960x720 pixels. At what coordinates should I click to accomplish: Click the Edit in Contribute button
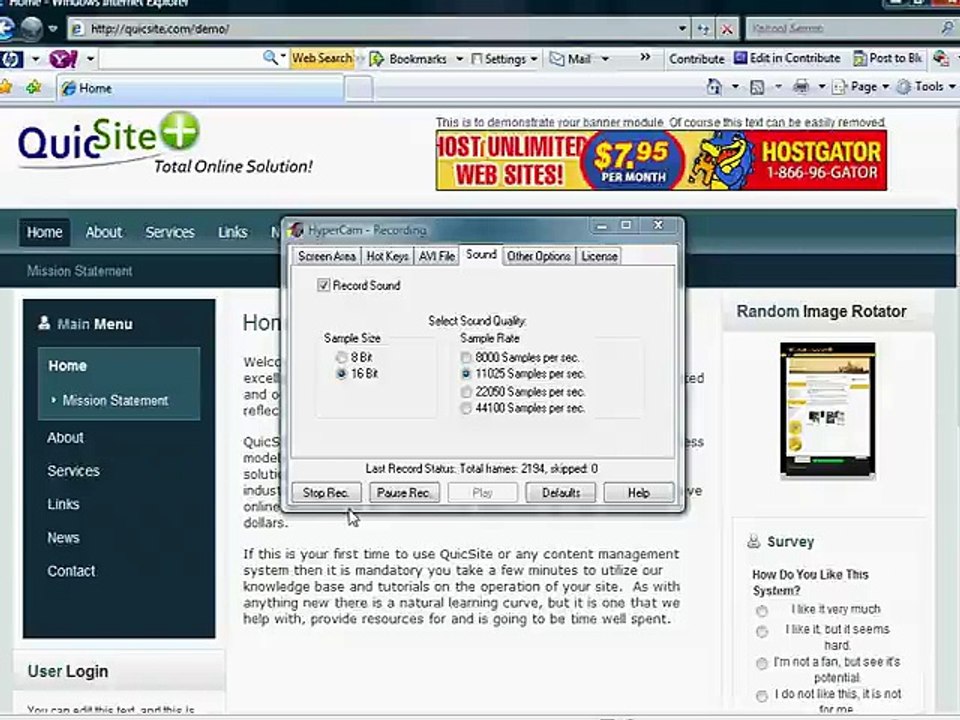point(787,58)
